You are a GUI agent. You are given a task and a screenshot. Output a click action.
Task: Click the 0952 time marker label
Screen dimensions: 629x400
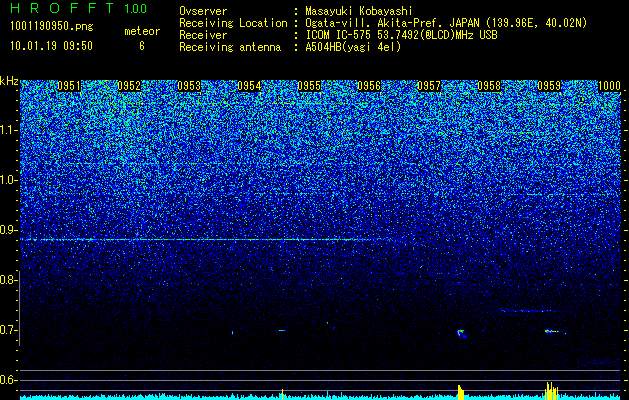tap(129, 86)
